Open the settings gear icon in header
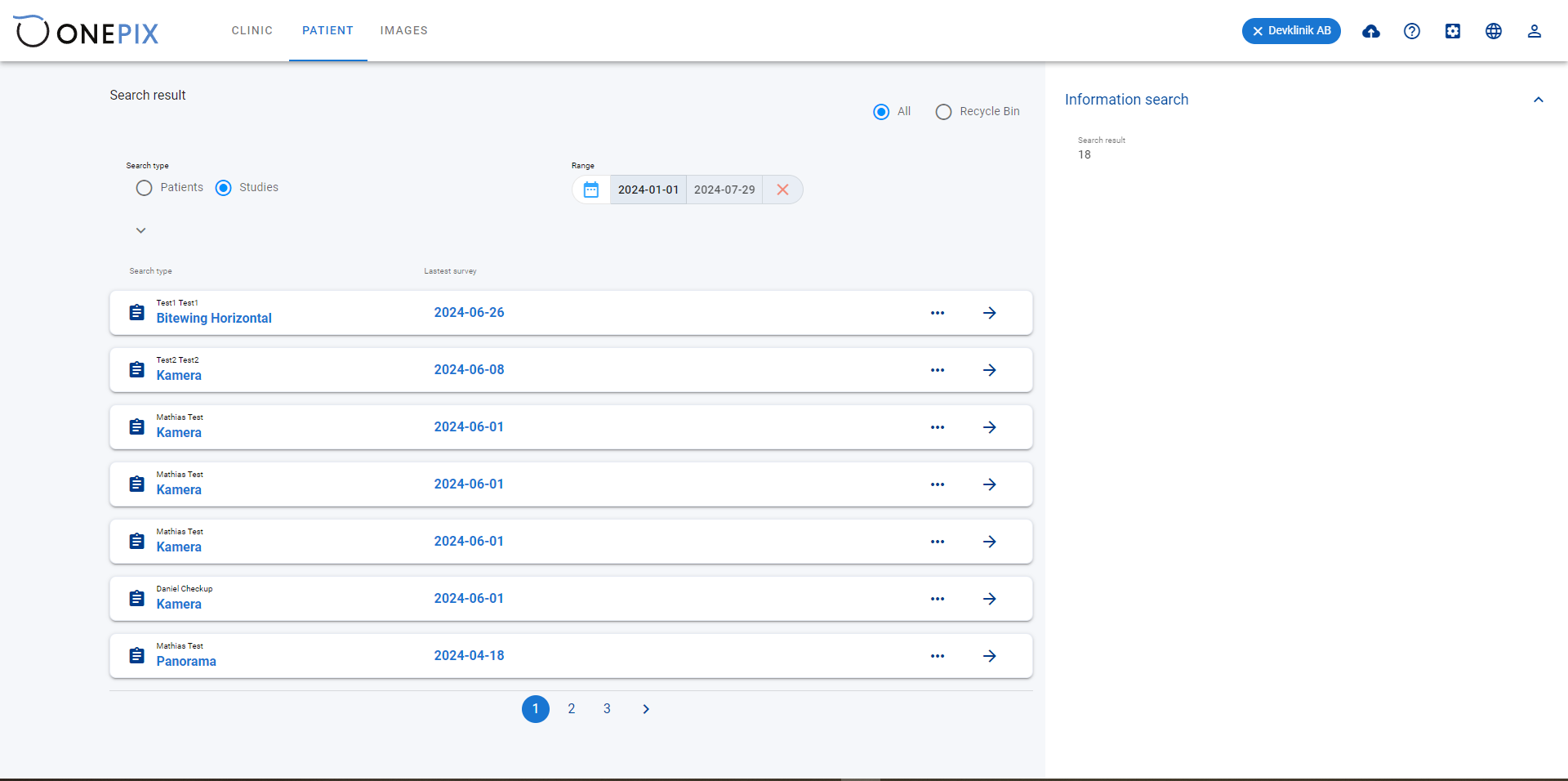The width and height of the screenshot is (1568, 781). pyautogui.click(x=1453, y=31)
